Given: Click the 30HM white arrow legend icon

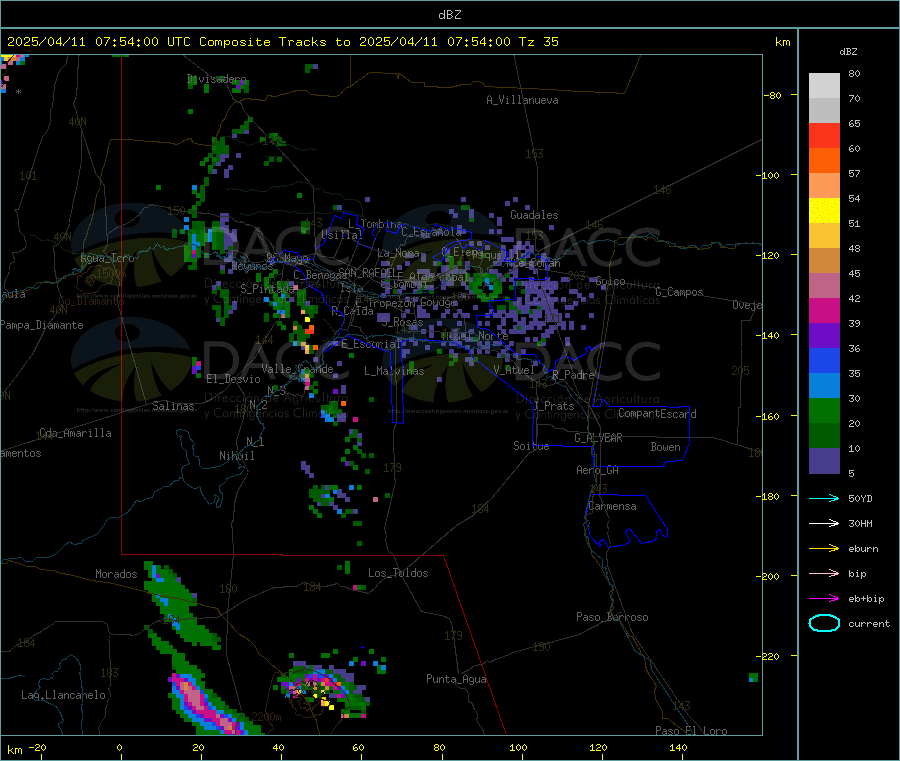Looking at the screenshot, I should [824, 523].
